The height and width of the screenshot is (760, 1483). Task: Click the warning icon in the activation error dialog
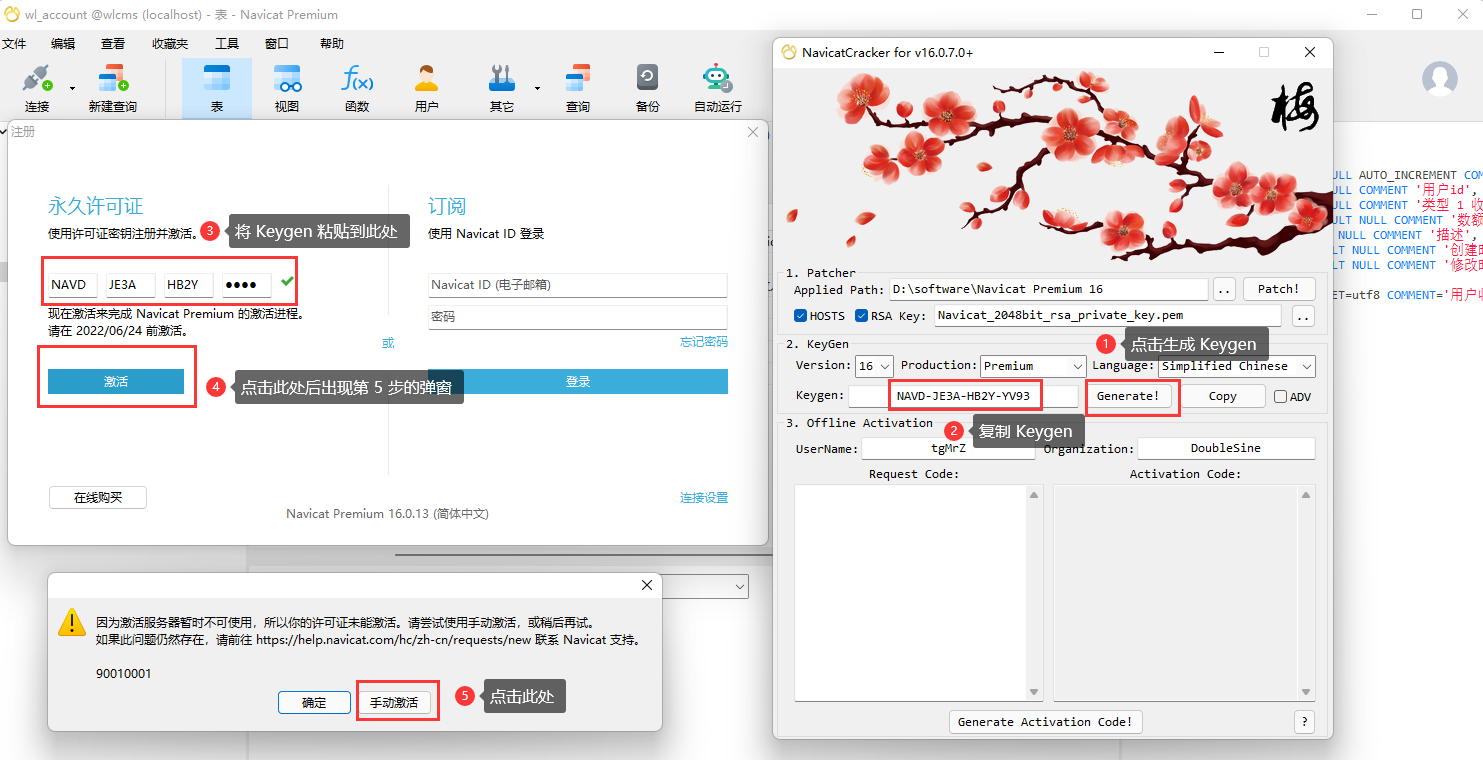pyautogui.click(x=72, y=622)
